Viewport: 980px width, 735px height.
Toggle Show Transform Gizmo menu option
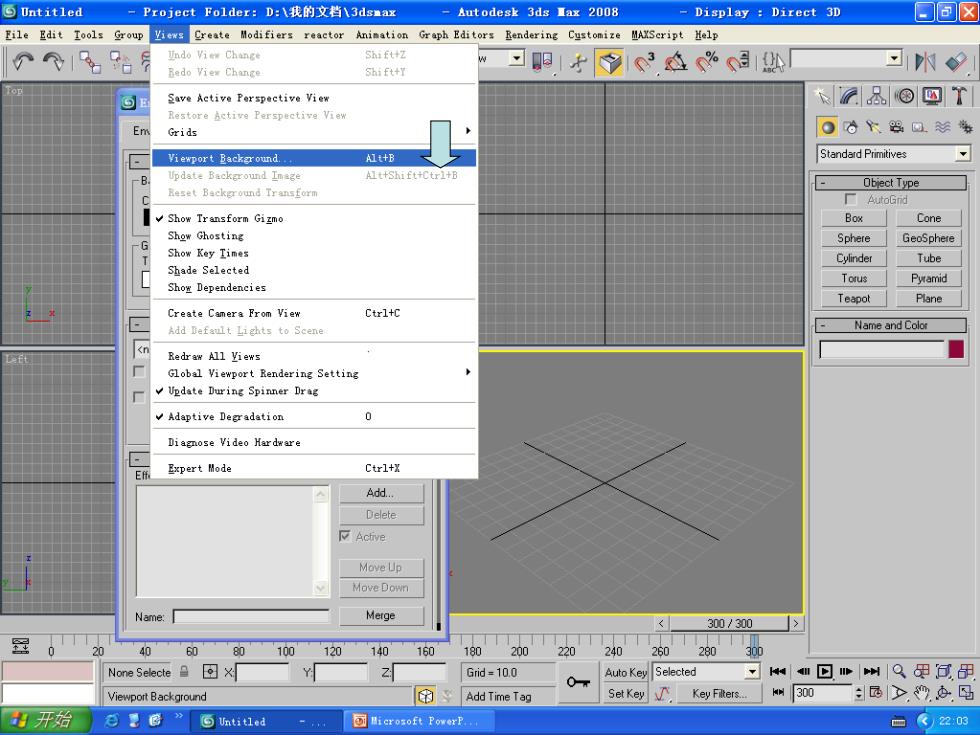click(x=314, y=218)
